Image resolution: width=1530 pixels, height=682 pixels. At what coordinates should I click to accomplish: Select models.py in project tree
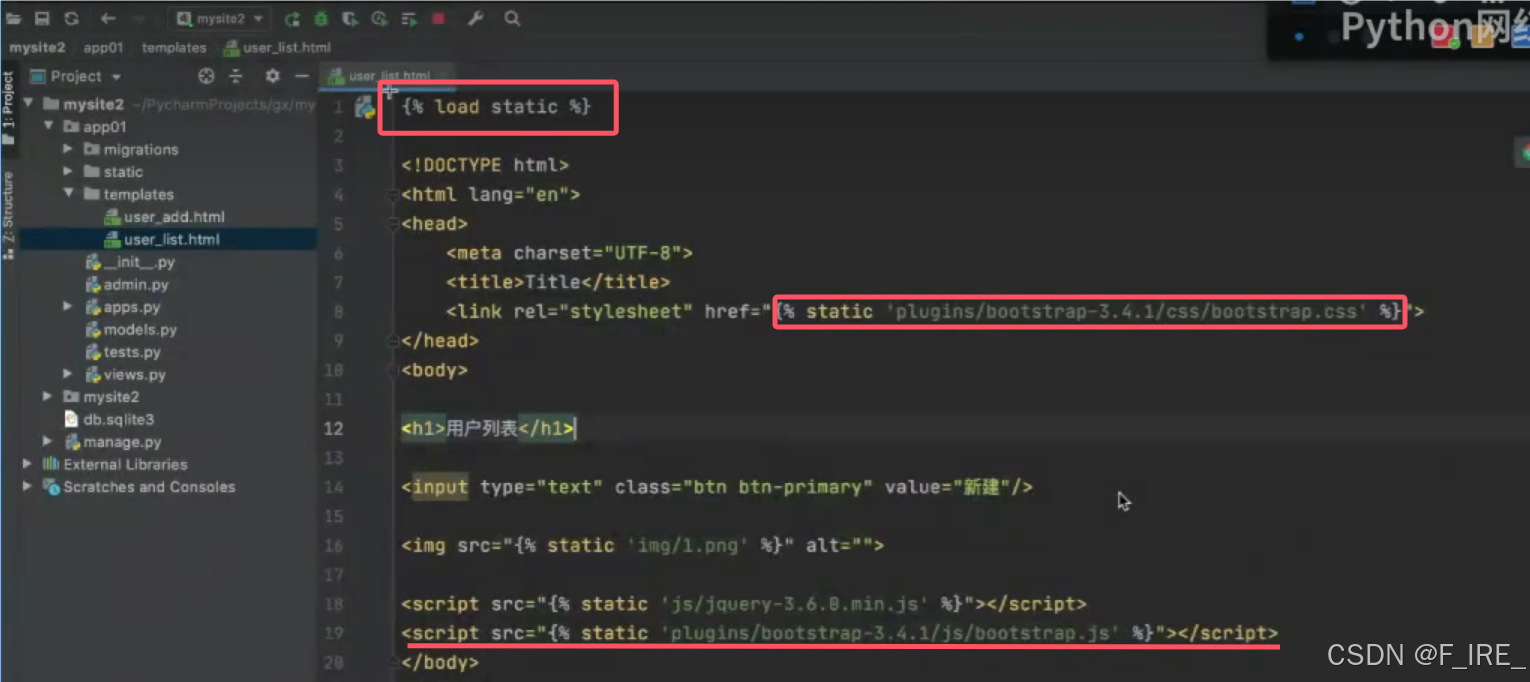coord(131,329)
